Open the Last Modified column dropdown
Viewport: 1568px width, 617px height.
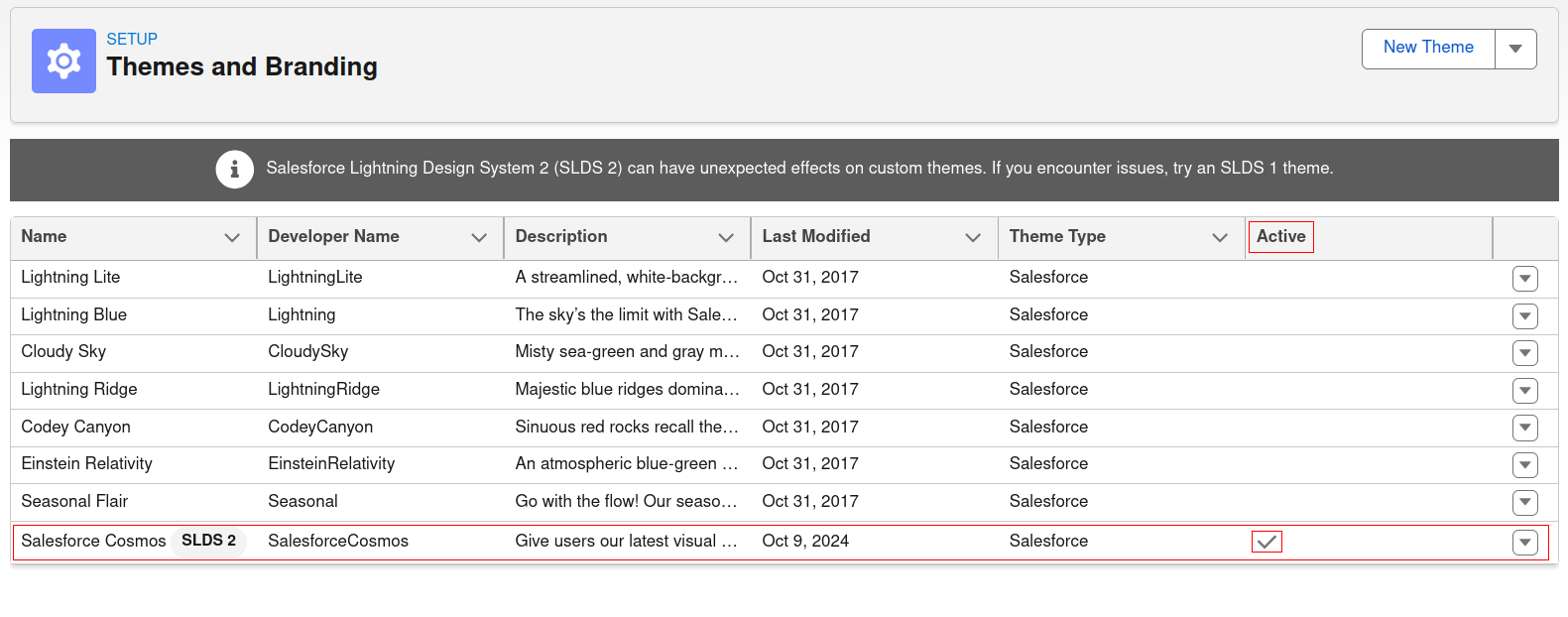972,237
